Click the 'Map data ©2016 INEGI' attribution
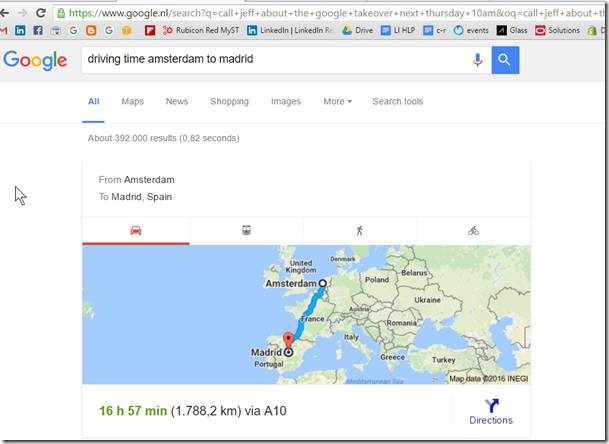This screenshot has height=444, width=609. point(489,378)
